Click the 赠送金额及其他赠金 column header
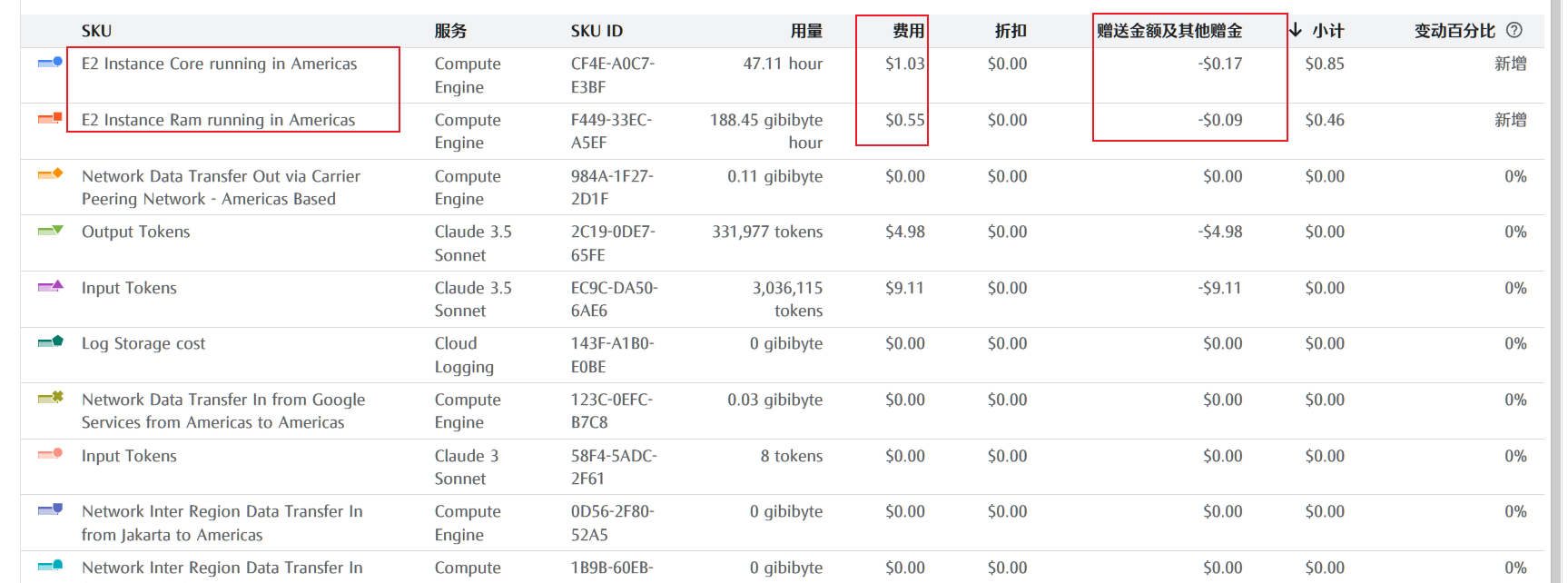This screenshot has width=1568, height=583. click(x=1169, y=31)
